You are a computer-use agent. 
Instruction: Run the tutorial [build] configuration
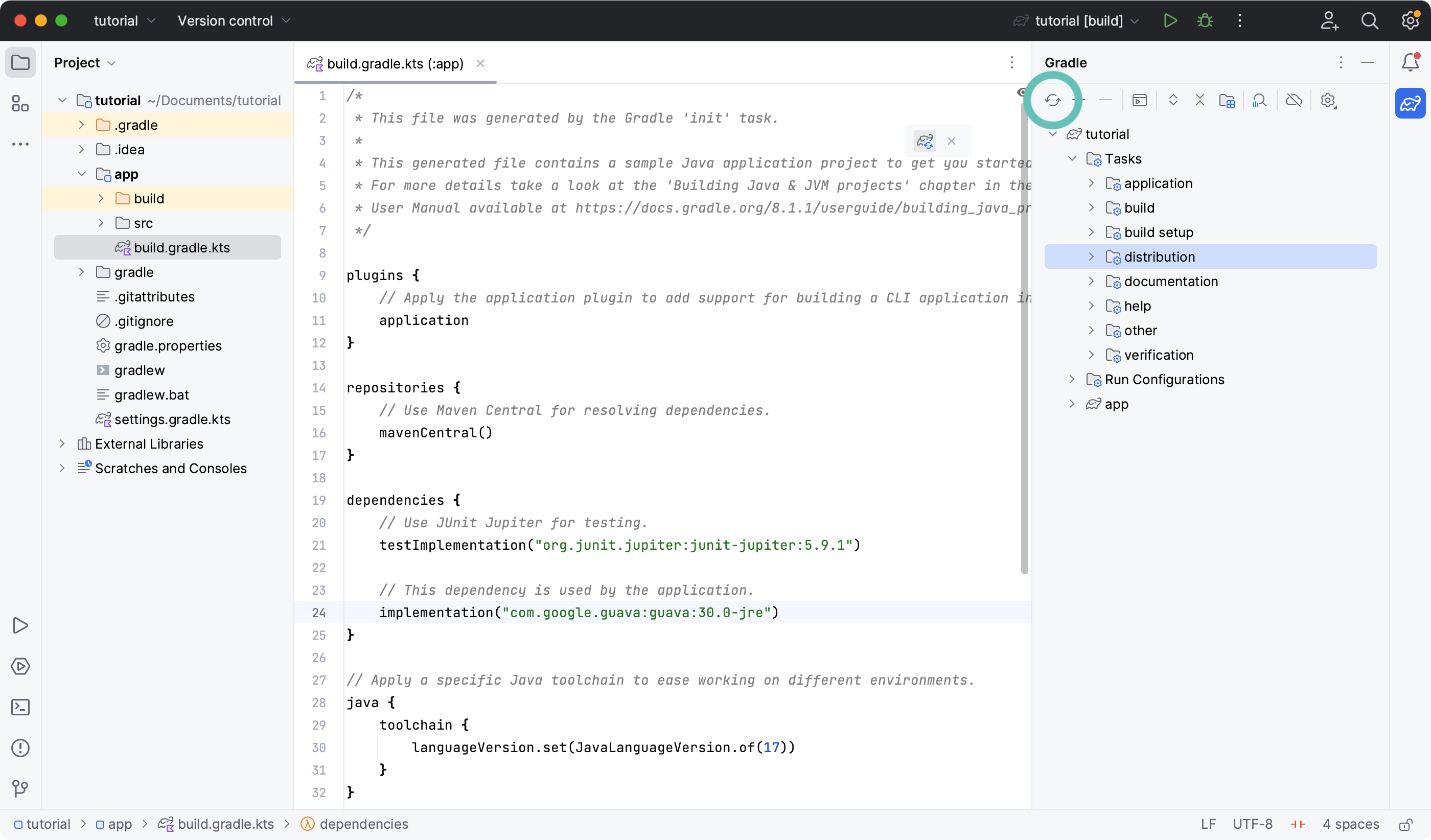click(1170, 21)
